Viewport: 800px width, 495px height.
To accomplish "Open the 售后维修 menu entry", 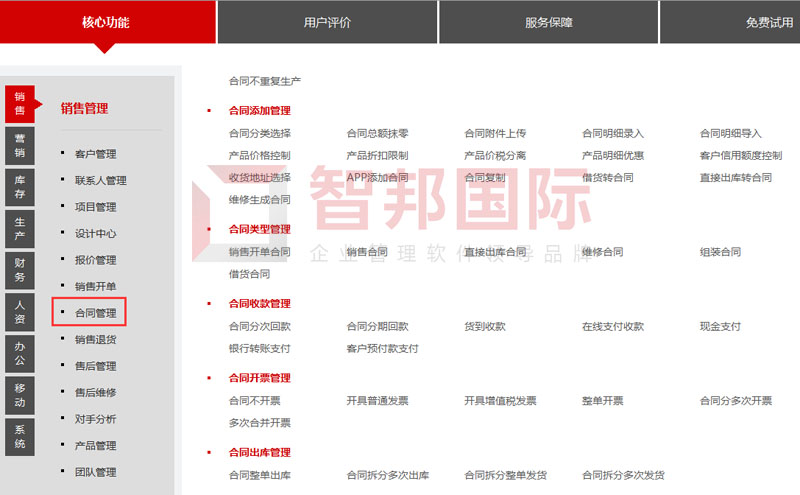I will pyautogui.click(x=95, y=393).
